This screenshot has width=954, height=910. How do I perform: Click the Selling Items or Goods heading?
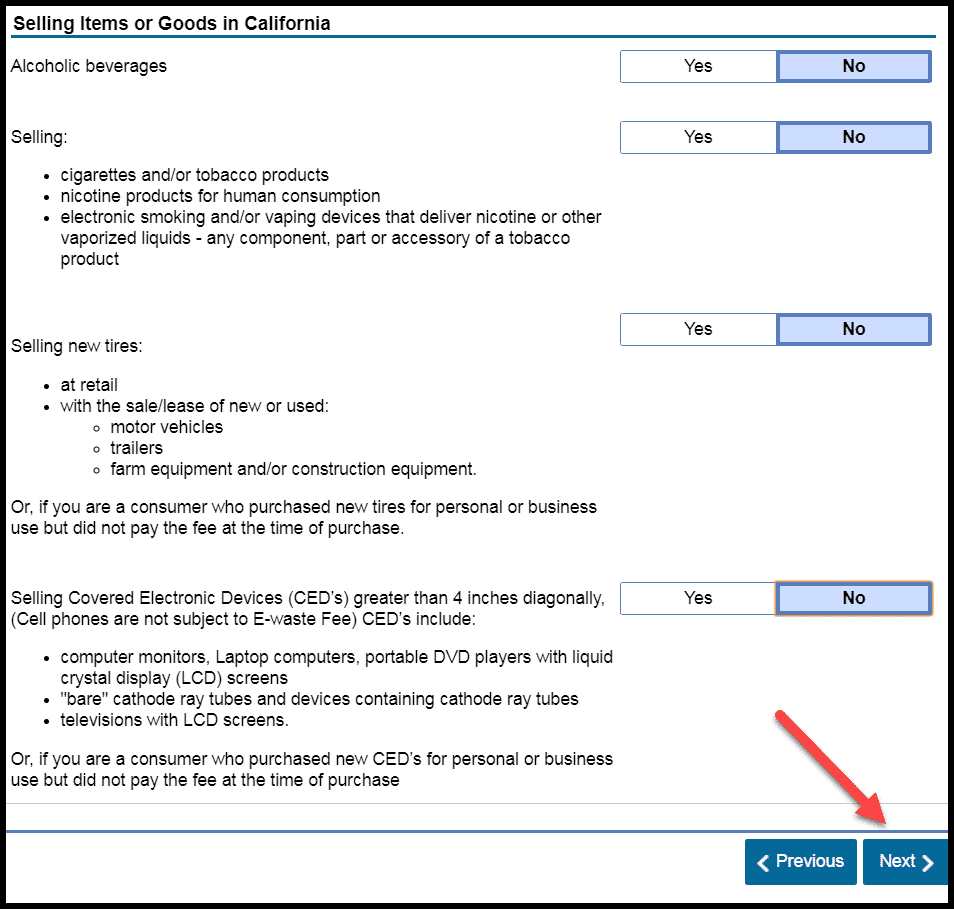[x=171, y=23]
